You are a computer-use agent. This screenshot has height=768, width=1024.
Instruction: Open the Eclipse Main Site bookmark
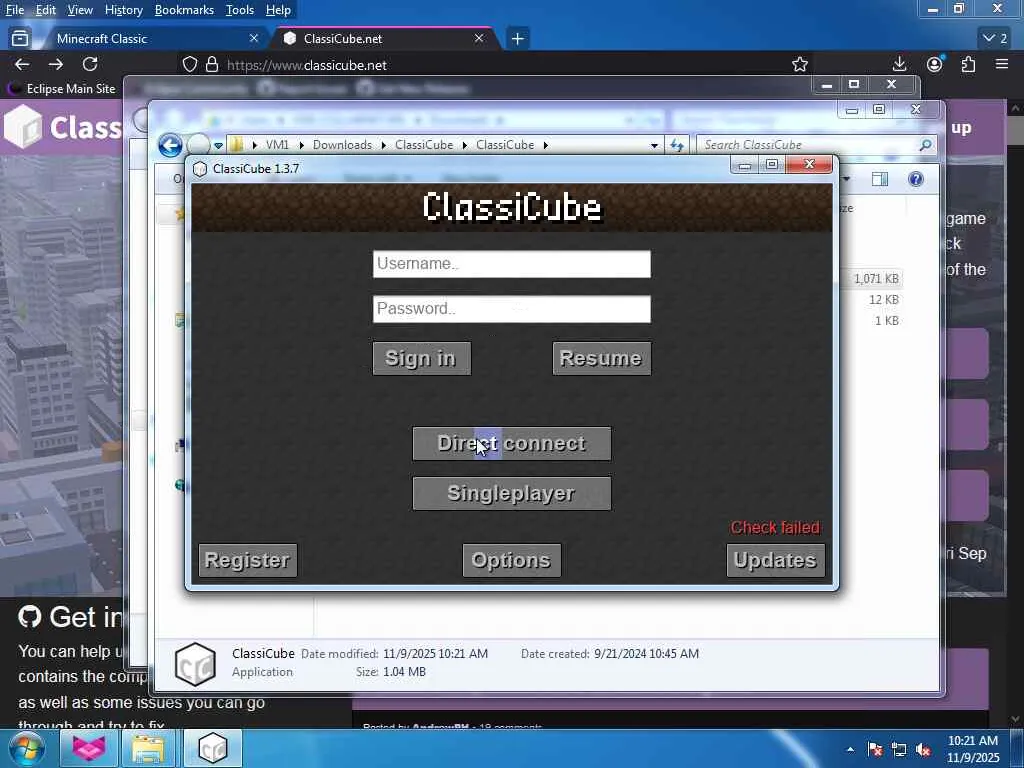61,88
